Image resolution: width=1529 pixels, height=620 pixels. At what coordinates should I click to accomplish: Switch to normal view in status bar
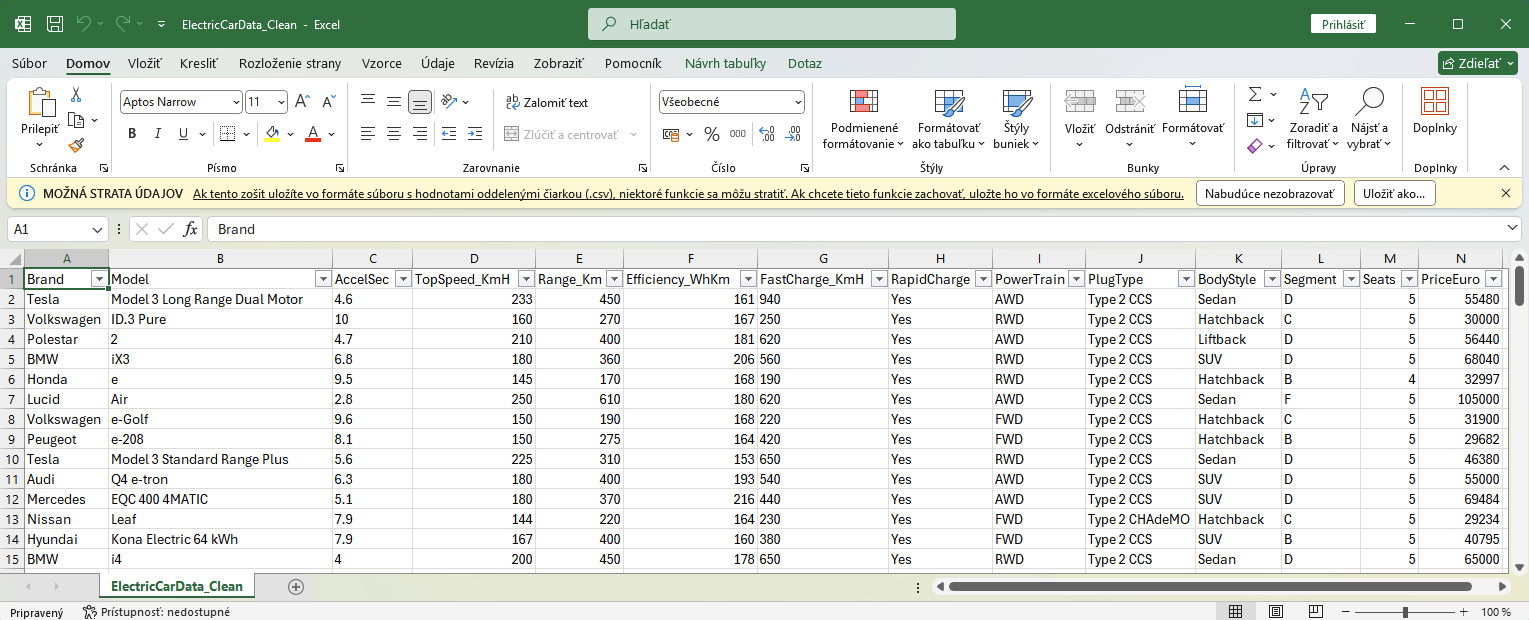pyautogui.click(x=1235, y=612)
